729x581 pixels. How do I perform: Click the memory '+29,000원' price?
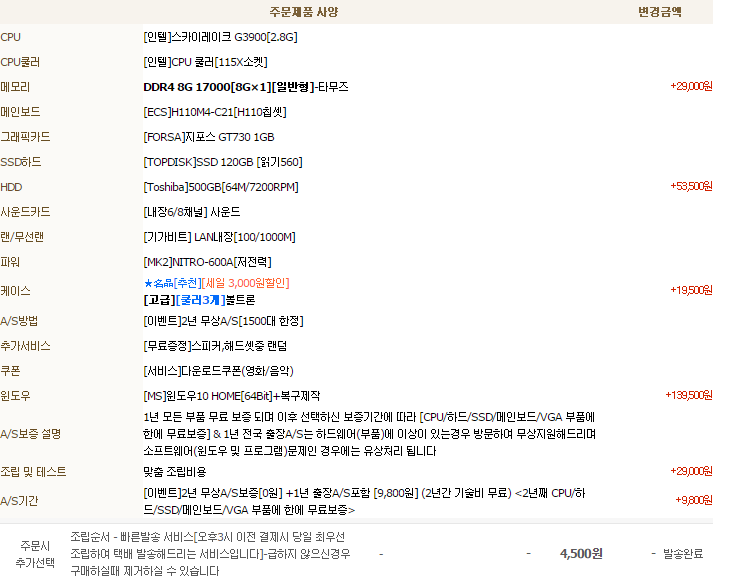(x=691, y=86)
